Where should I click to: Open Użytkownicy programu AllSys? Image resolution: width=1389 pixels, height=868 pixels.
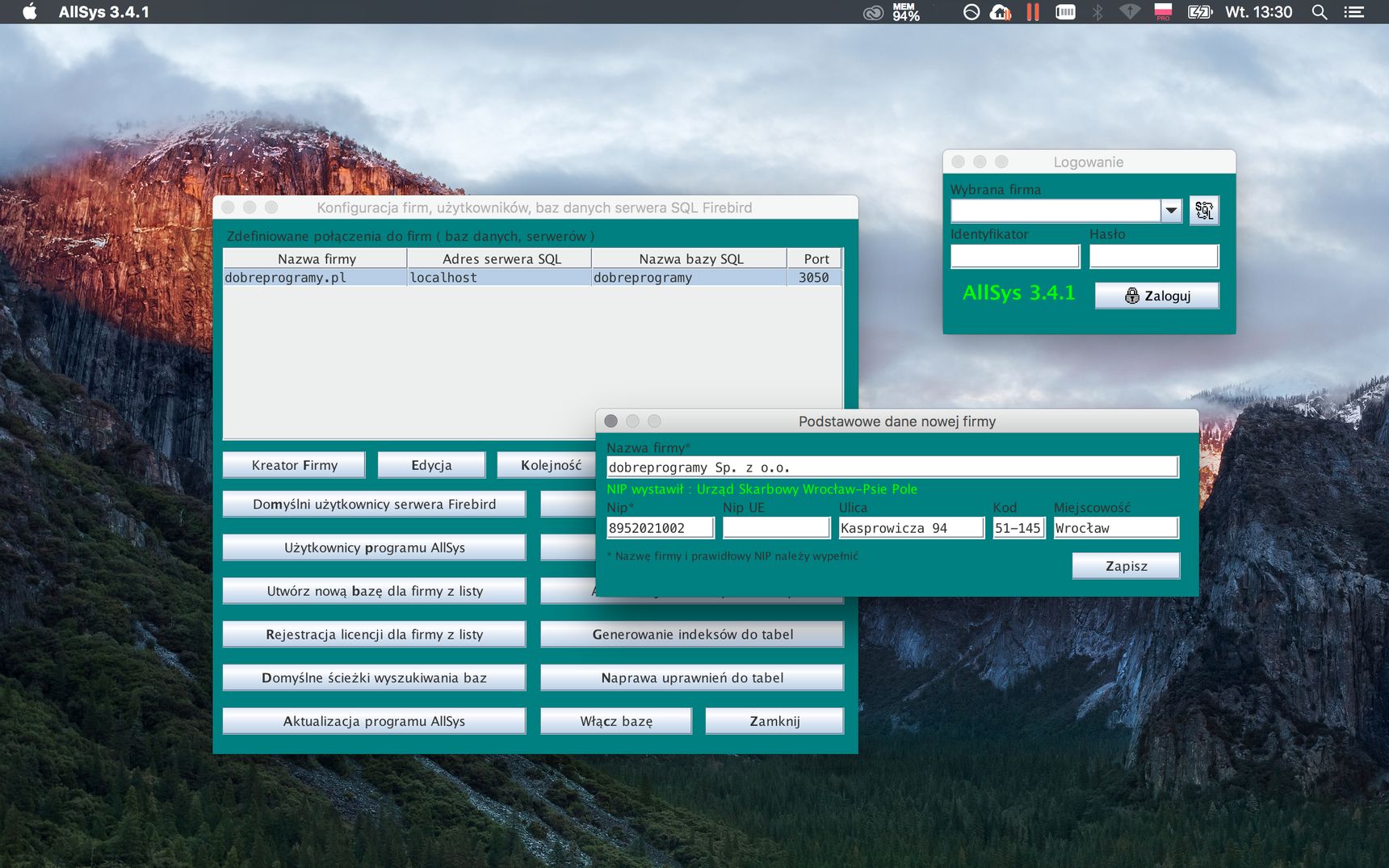tap(374, 547)
